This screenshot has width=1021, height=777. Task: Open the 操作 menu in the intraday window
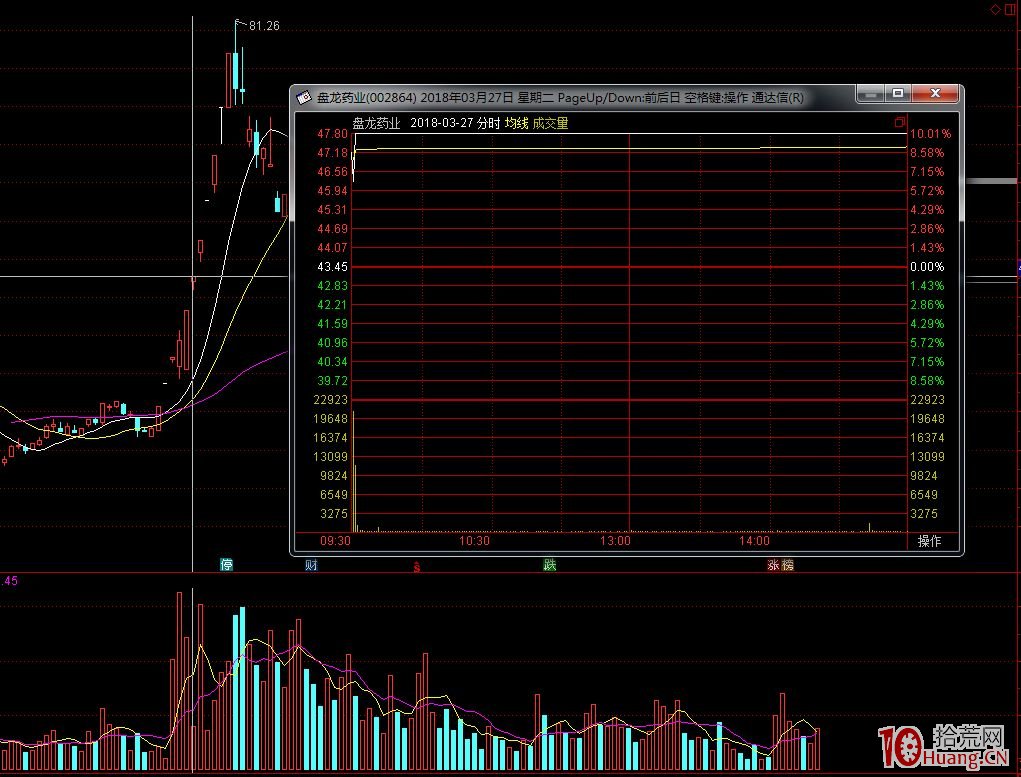(x=929, y=541)
